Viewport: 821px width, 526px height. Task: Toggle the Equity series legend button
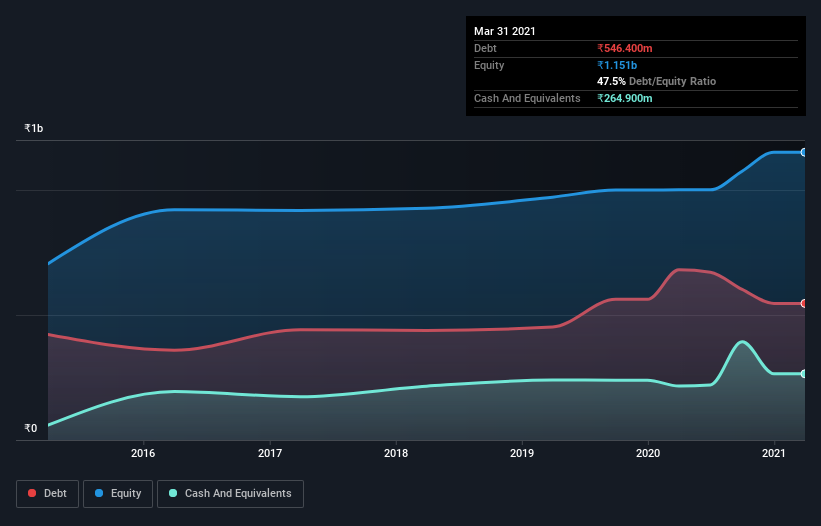click(118, 494)
